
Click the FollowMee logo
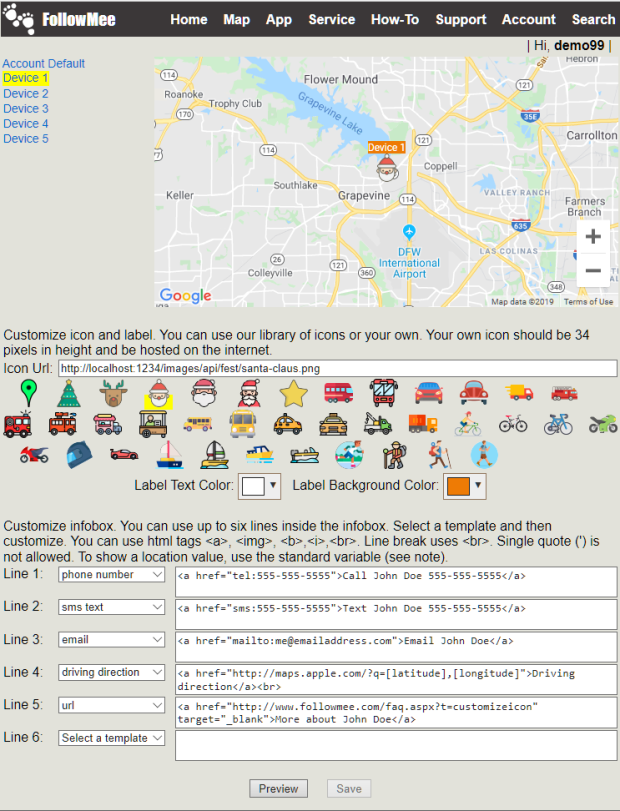(x=60, y=19)
